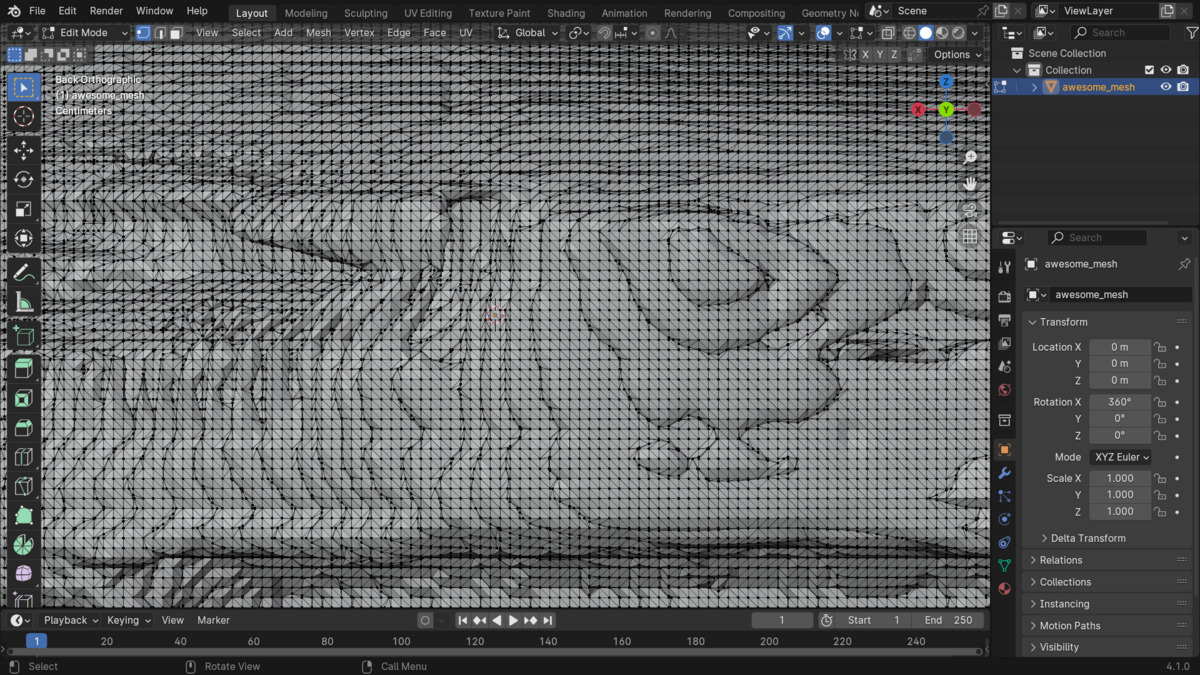Hide awesome_mesh in viewport with eye icon

click(x=1165, y=87)
